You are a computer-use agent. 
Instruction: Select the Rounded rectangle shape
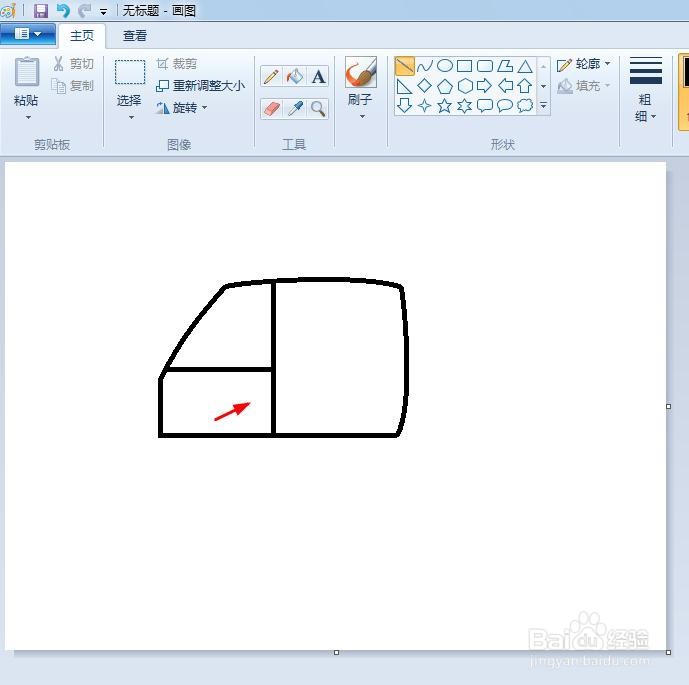point(485,66)
